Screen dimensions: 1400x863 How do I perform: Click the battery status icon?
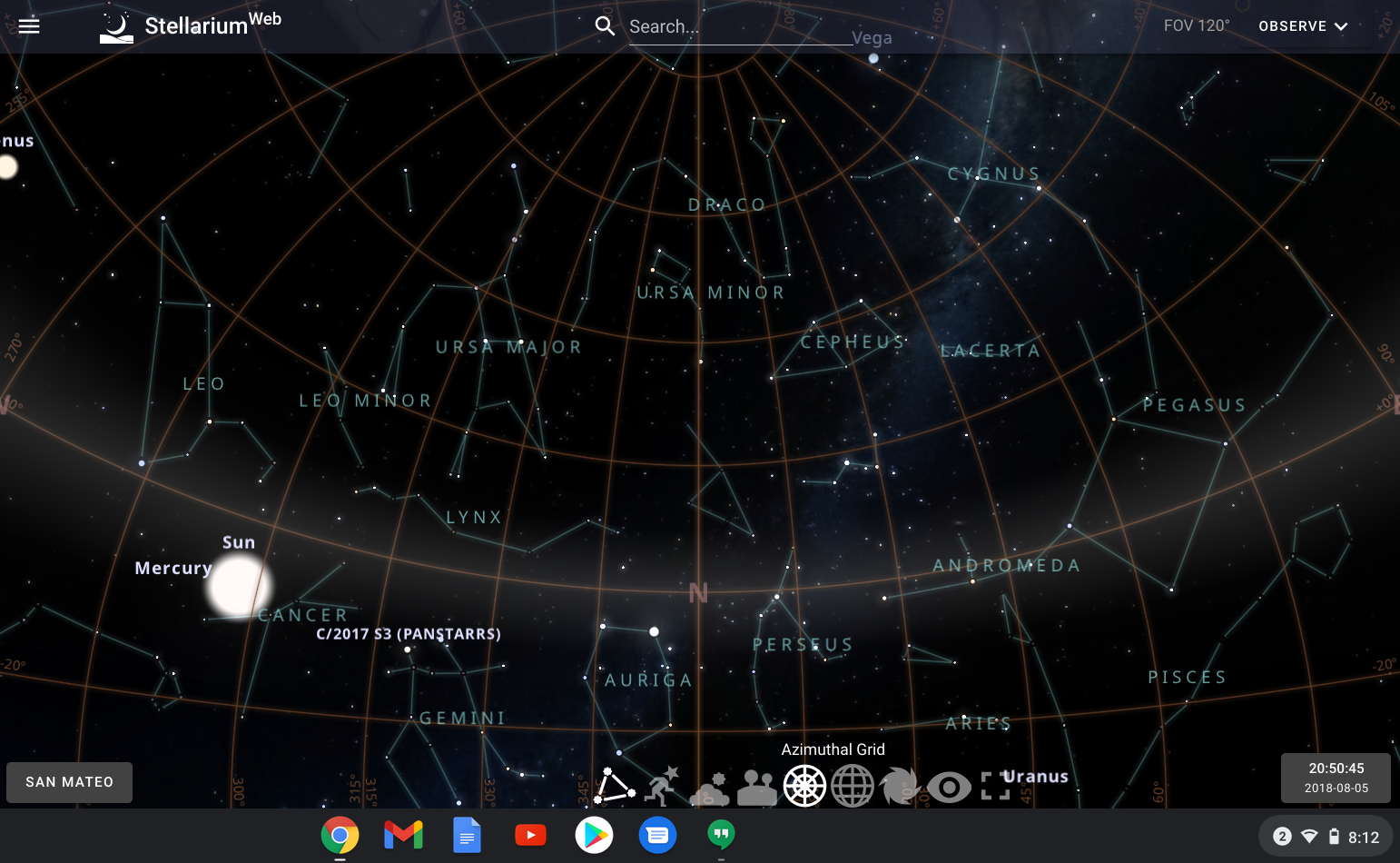[x=1334, y=837]
